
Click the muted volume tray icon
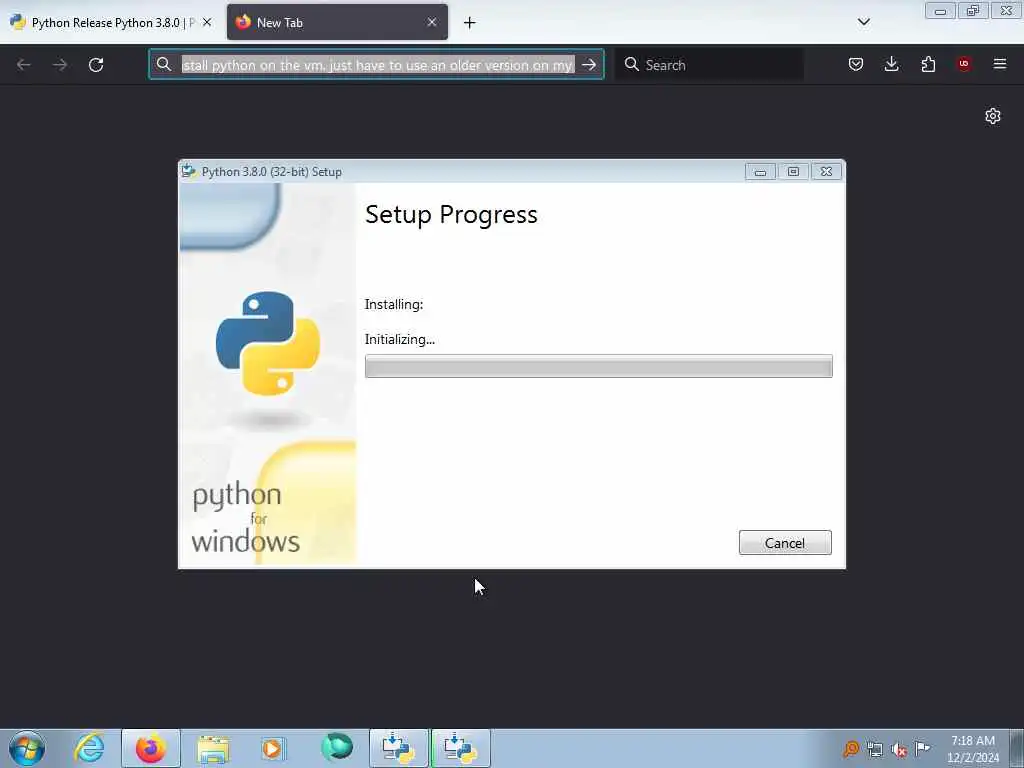(x=899, y=748)
